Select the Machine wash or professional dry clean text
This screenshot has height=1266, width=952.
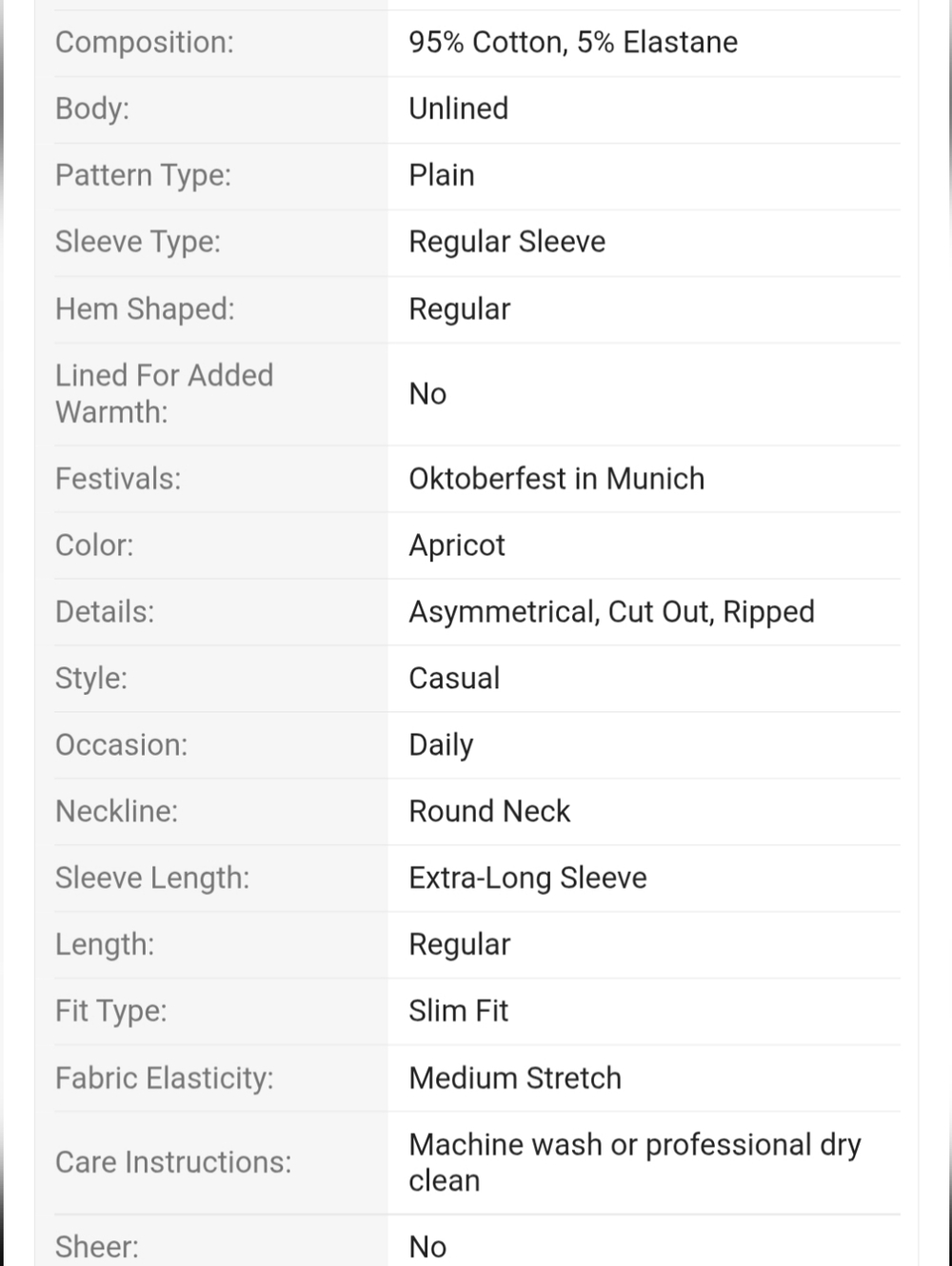point(635,1162)
